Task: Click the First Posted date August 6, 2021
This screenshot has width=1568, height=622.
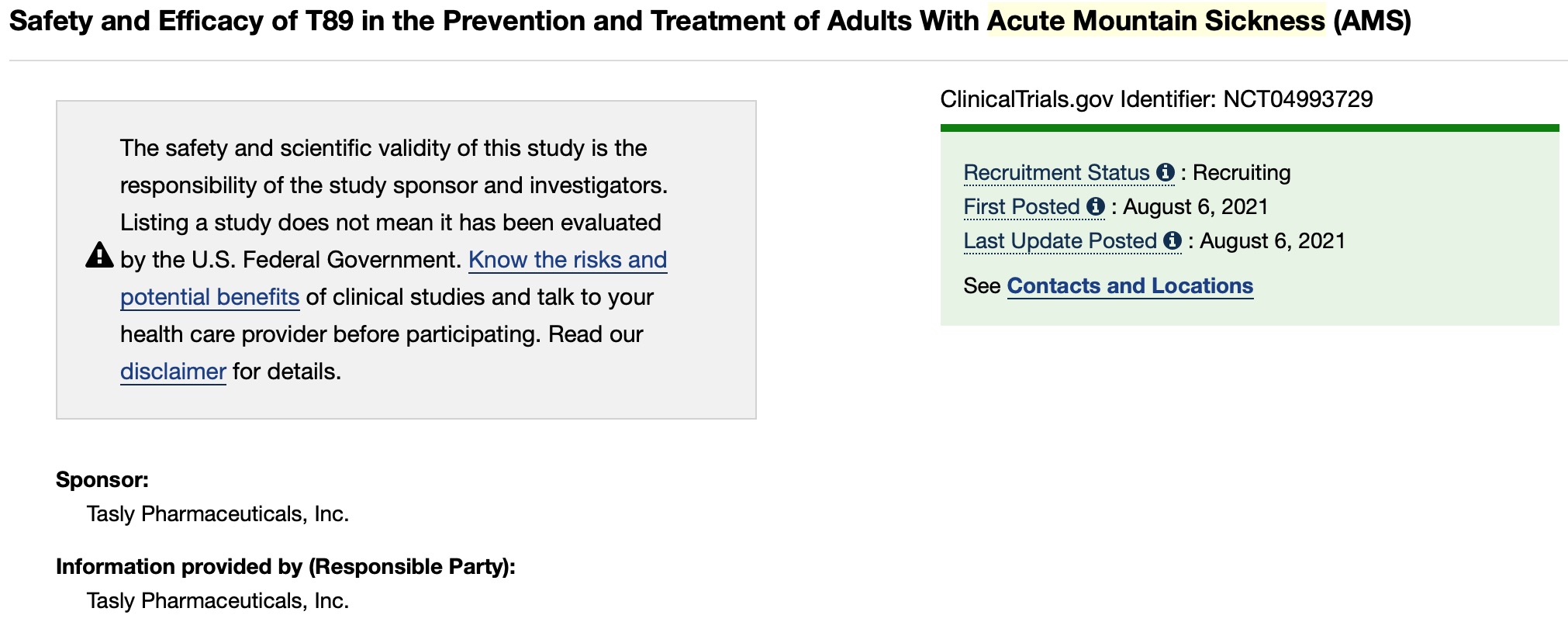Action: tap(1195, 207)
